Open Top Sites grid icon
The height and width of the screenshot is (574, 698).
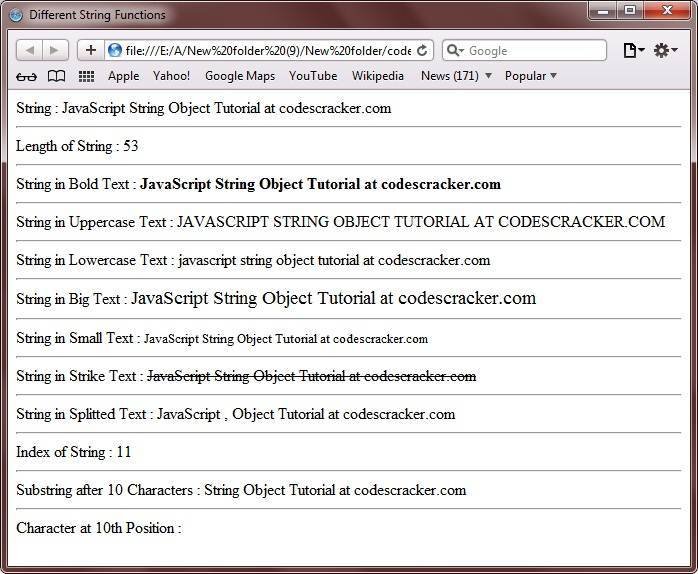(x=86, y=77)
